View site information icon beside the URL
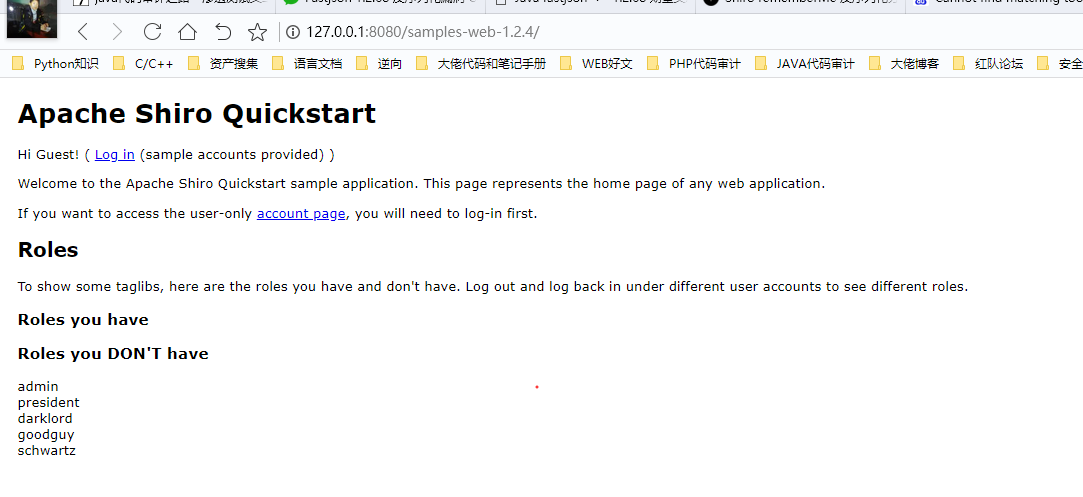This screenshot has height=497, width=1083. (x=293, y=32)
